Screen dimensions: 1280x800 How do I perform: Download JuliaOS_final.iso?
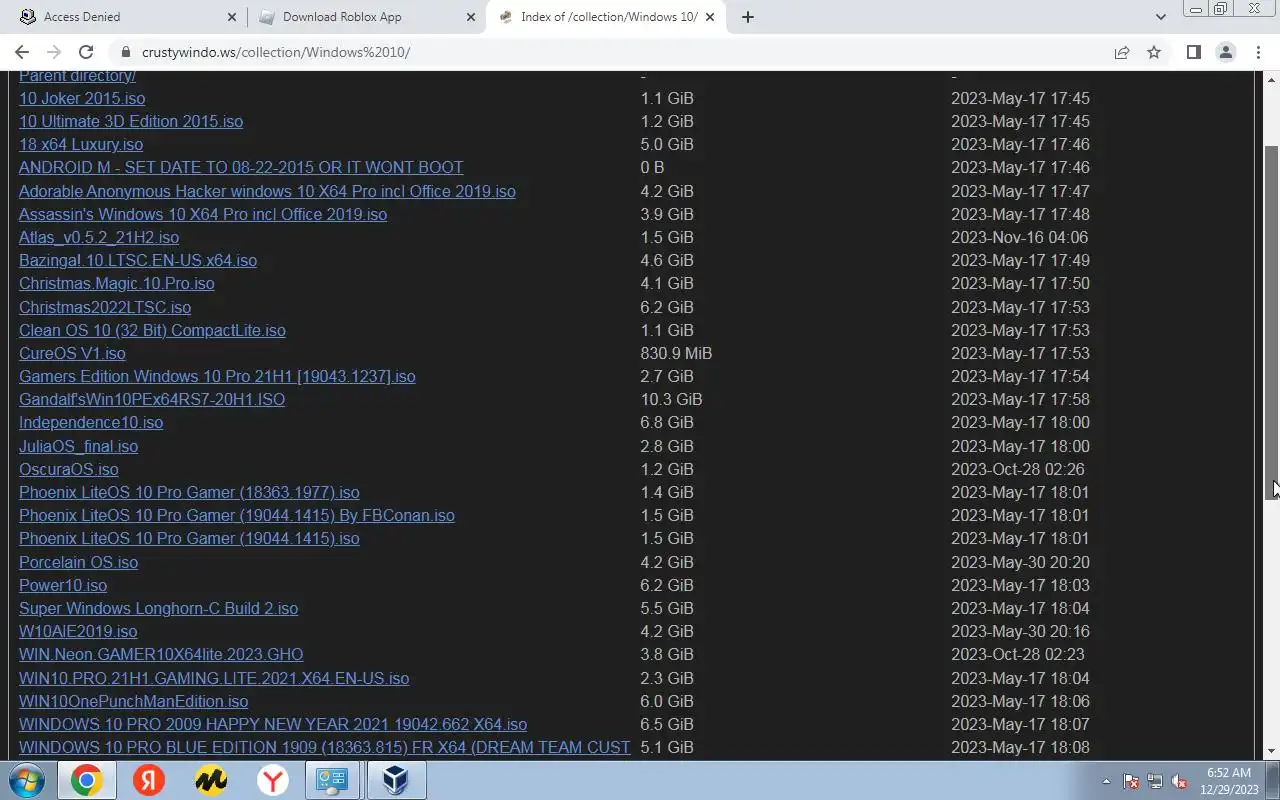[79, 446]
